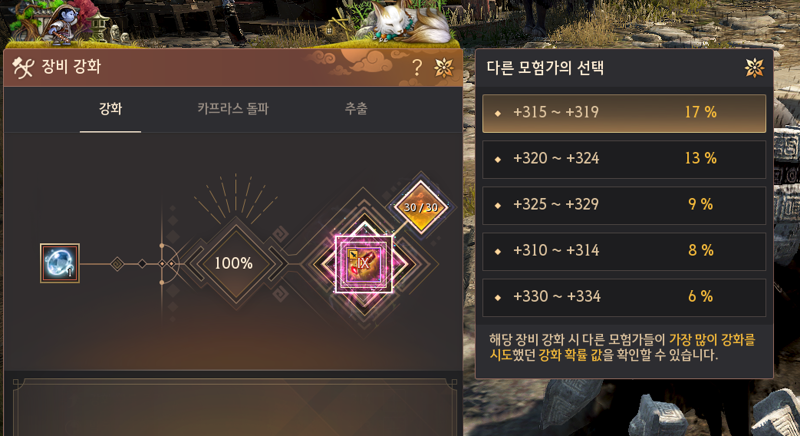Click the 다른 모험가의 선택 panel title

[x=545, y=67]
